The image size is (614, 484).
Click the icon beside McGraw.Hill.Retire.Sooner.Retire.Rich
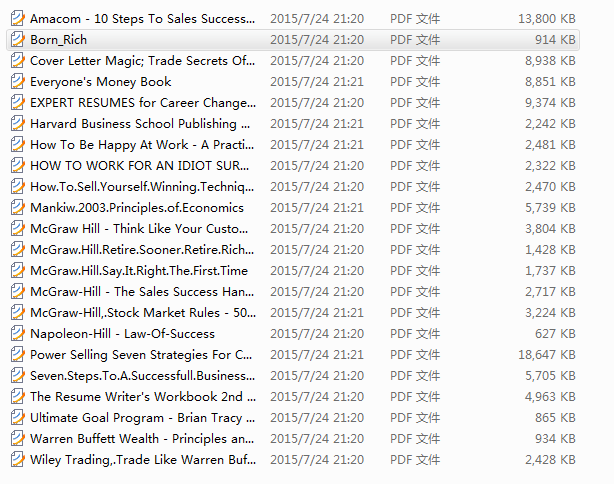click(17, 249)
